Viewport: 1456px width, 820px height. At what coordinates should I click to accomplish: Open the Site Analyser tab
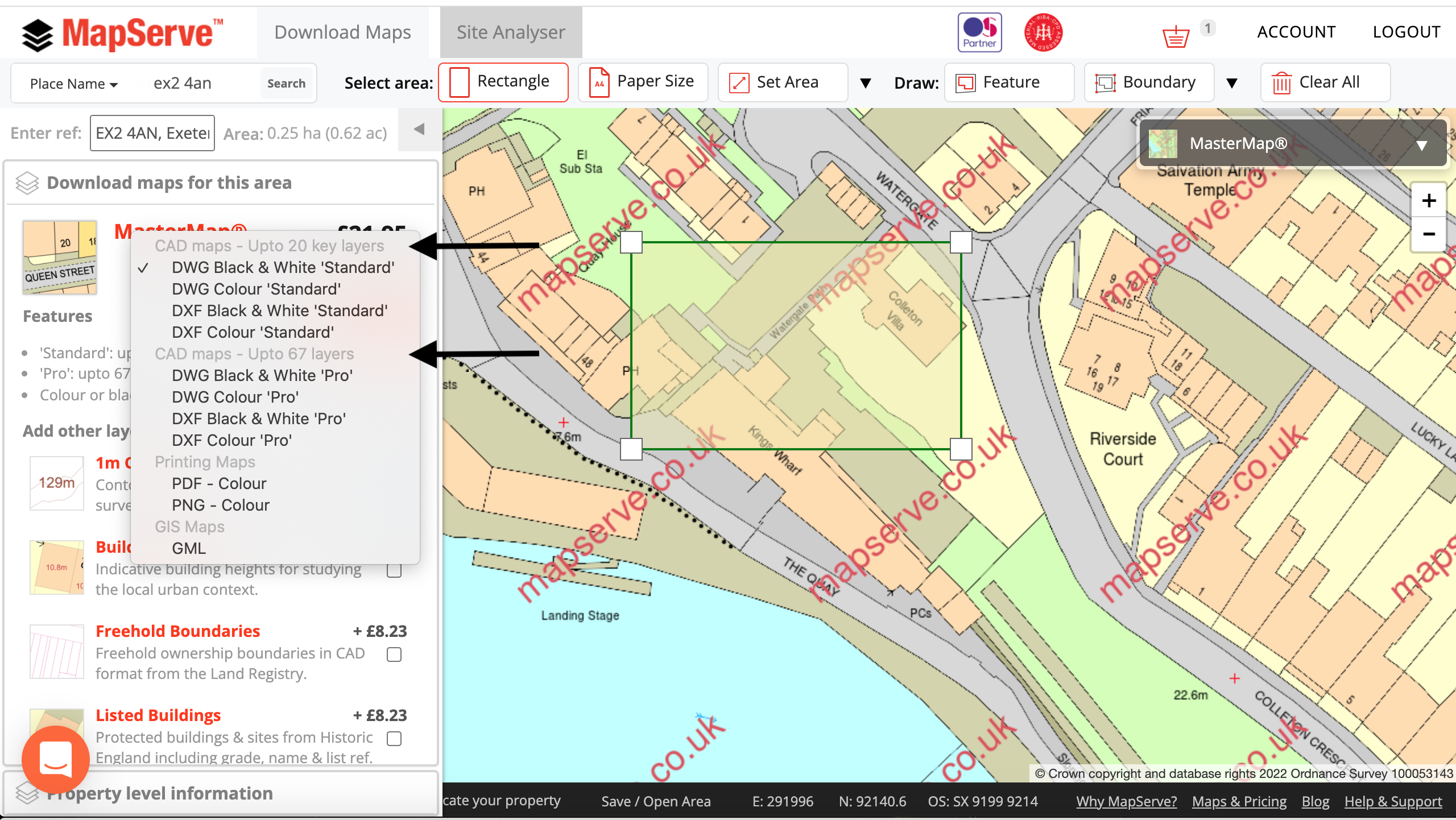pos(509,32)
